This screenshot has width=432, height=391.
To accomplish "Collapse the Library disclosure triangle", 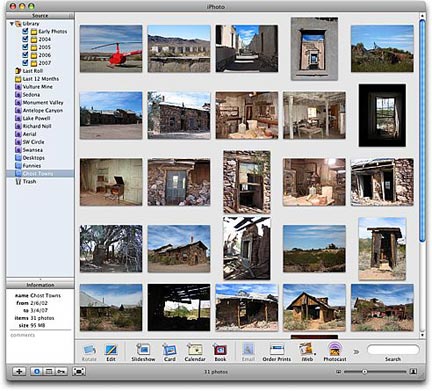I will pos(12,24).
